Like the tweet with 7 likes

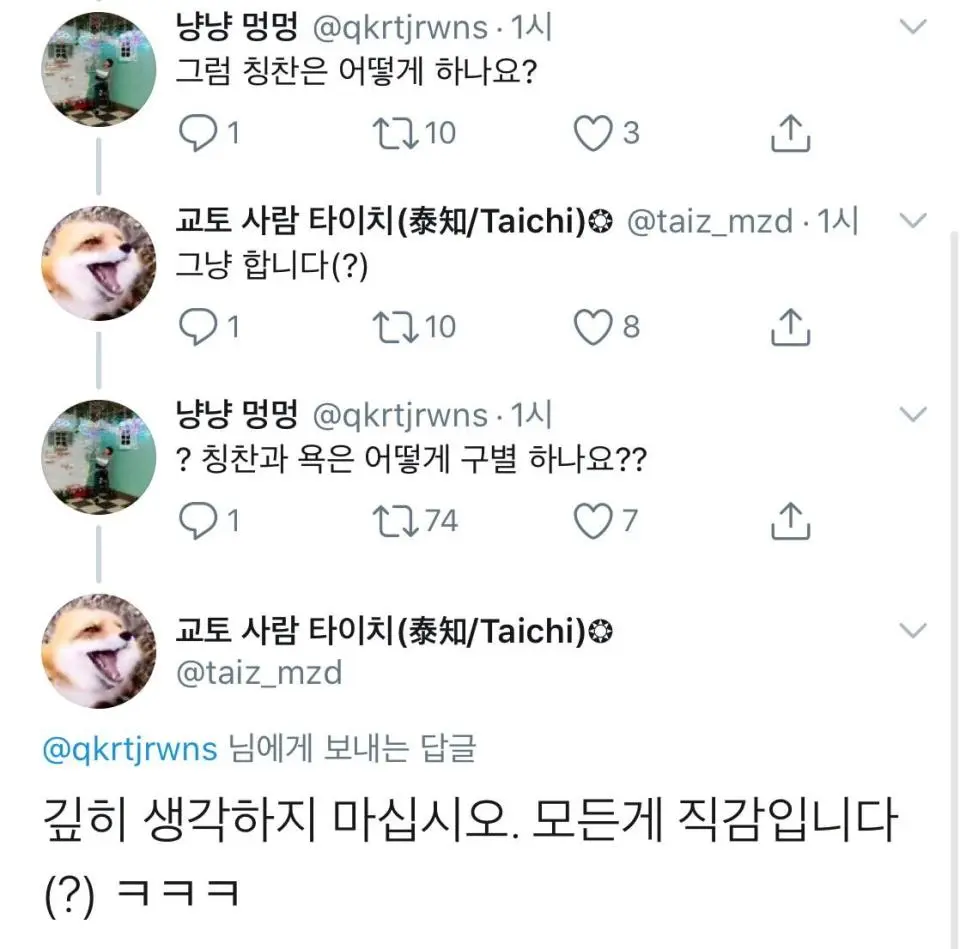[x=593, y=520]
